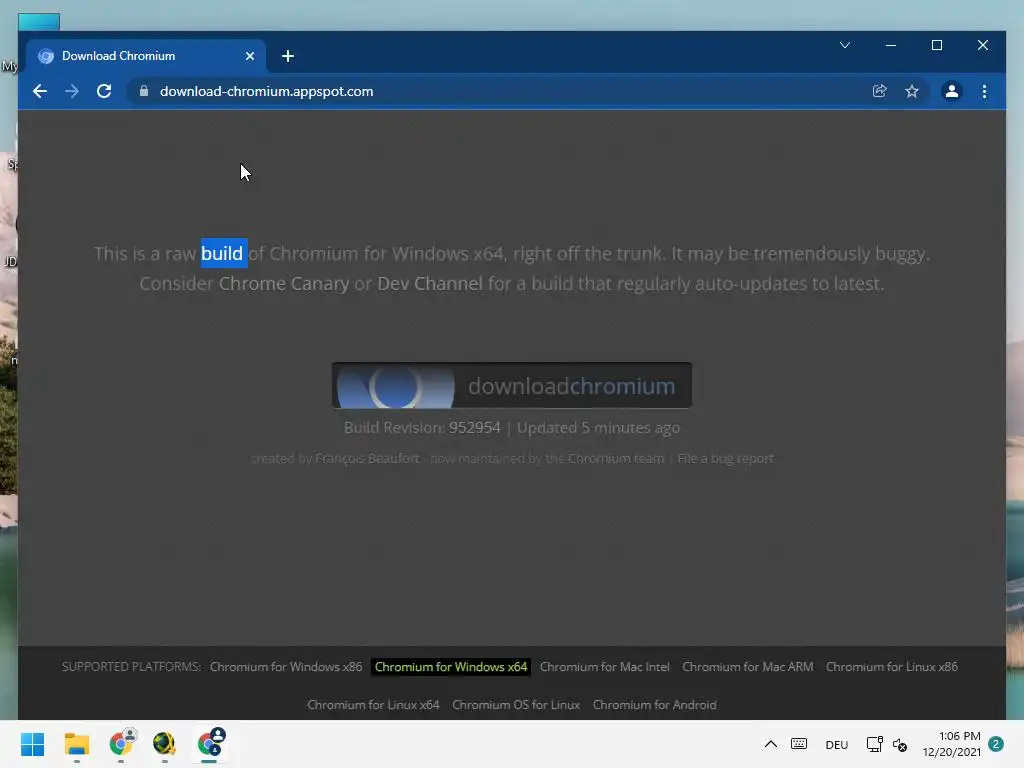This screenshot has height=768, width=1024.
Task: Open the Windows Start menu
Action: tap(32, 744)
